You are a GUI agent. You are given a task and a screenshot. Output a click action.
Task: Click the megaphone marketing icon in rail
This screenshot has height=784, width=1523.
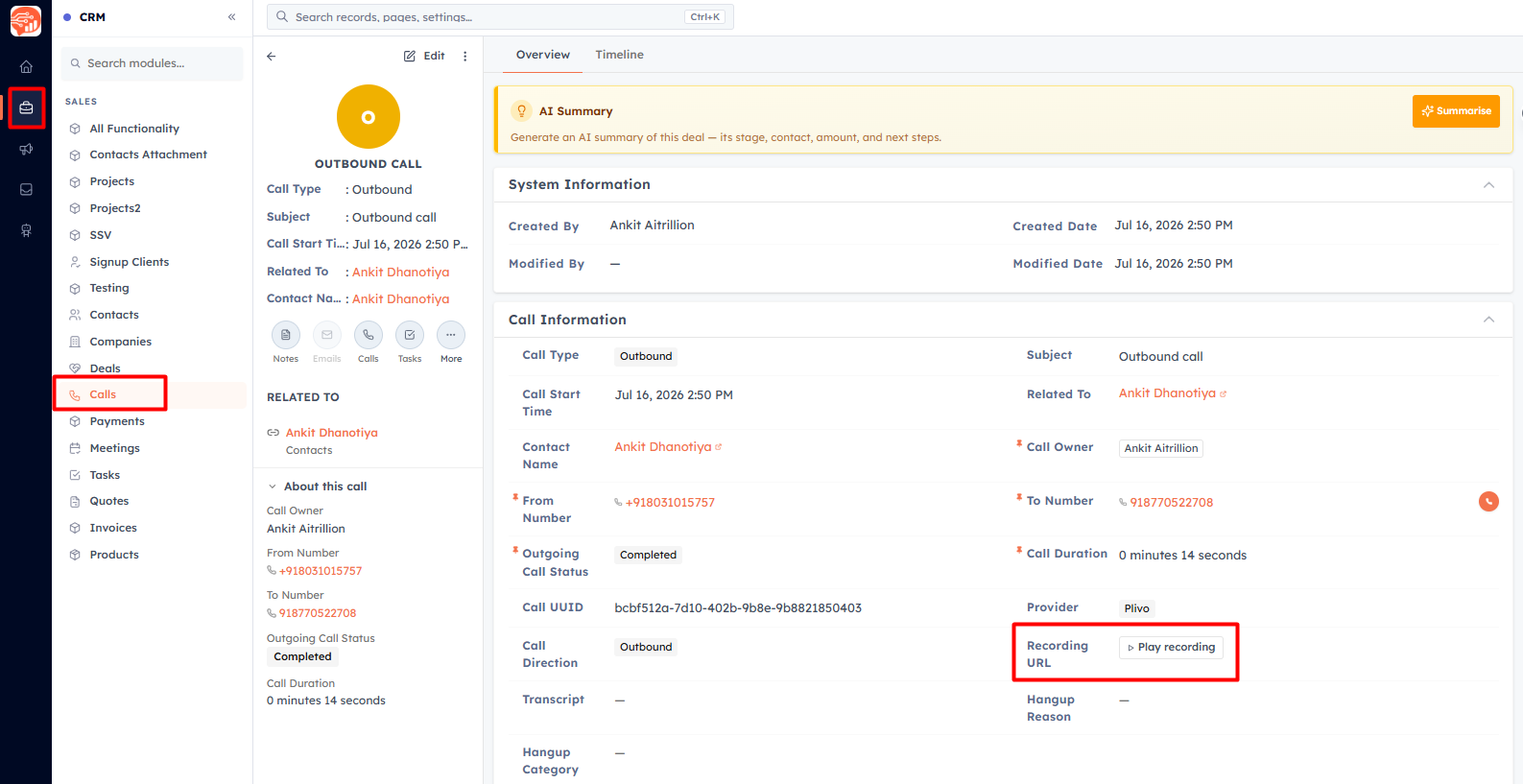(26, 149)
